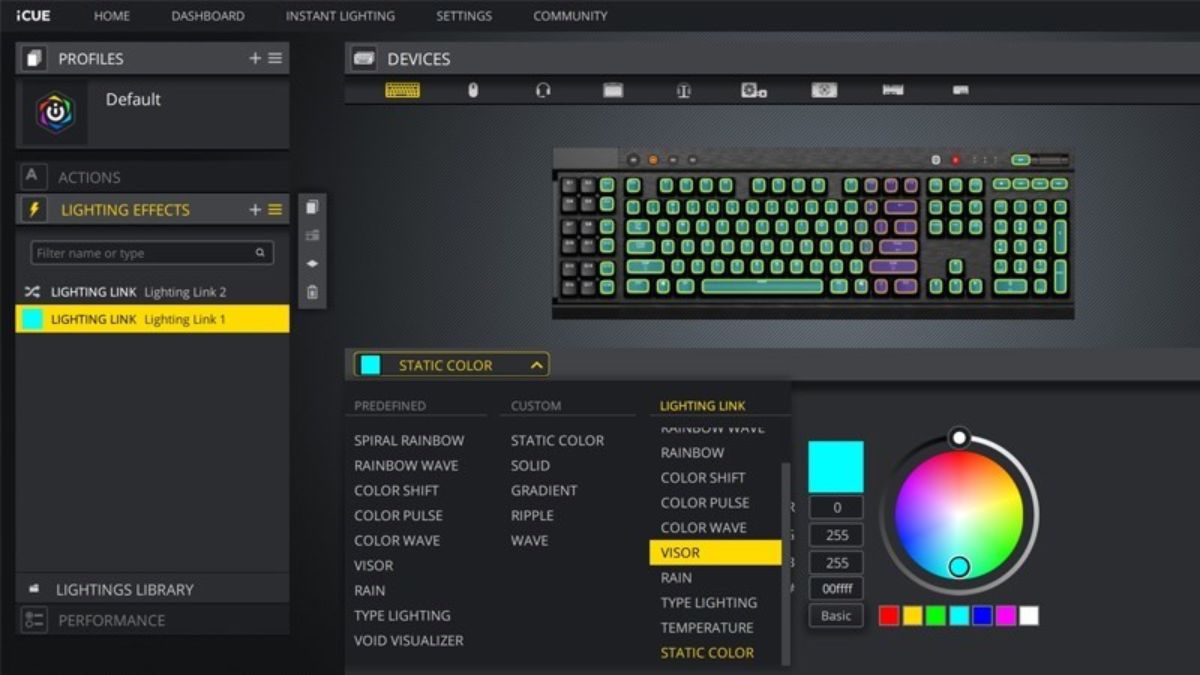Pick the red preset color swatch

tap(889, 616)
